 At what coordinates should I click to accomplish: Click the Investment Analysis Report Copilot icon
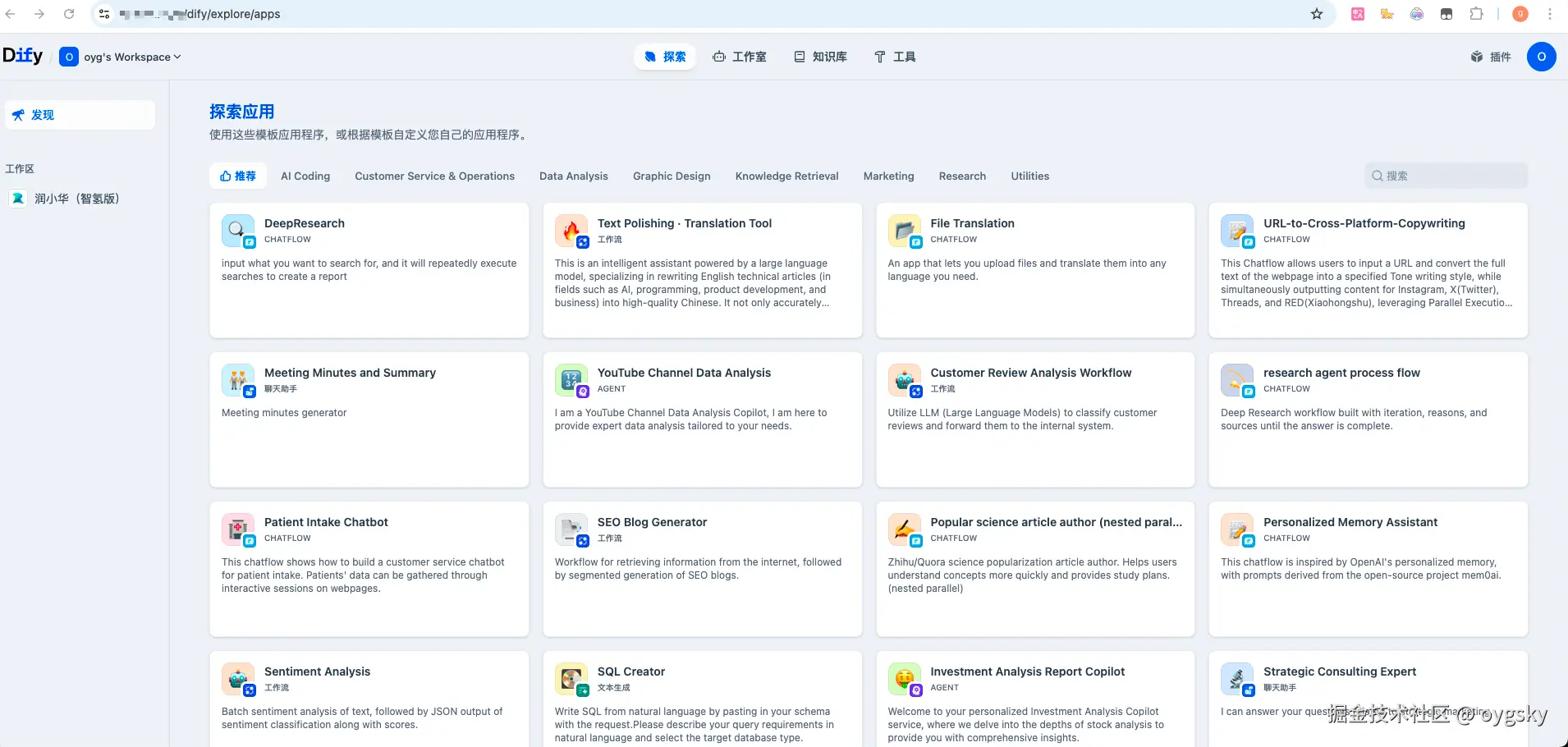click(905, 680)
